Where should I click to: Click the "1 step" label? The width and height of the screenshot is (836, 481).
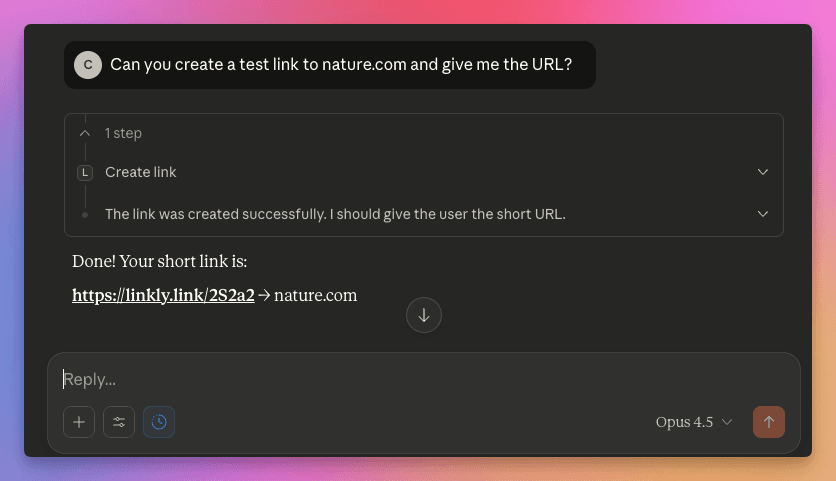pos(123,133)
